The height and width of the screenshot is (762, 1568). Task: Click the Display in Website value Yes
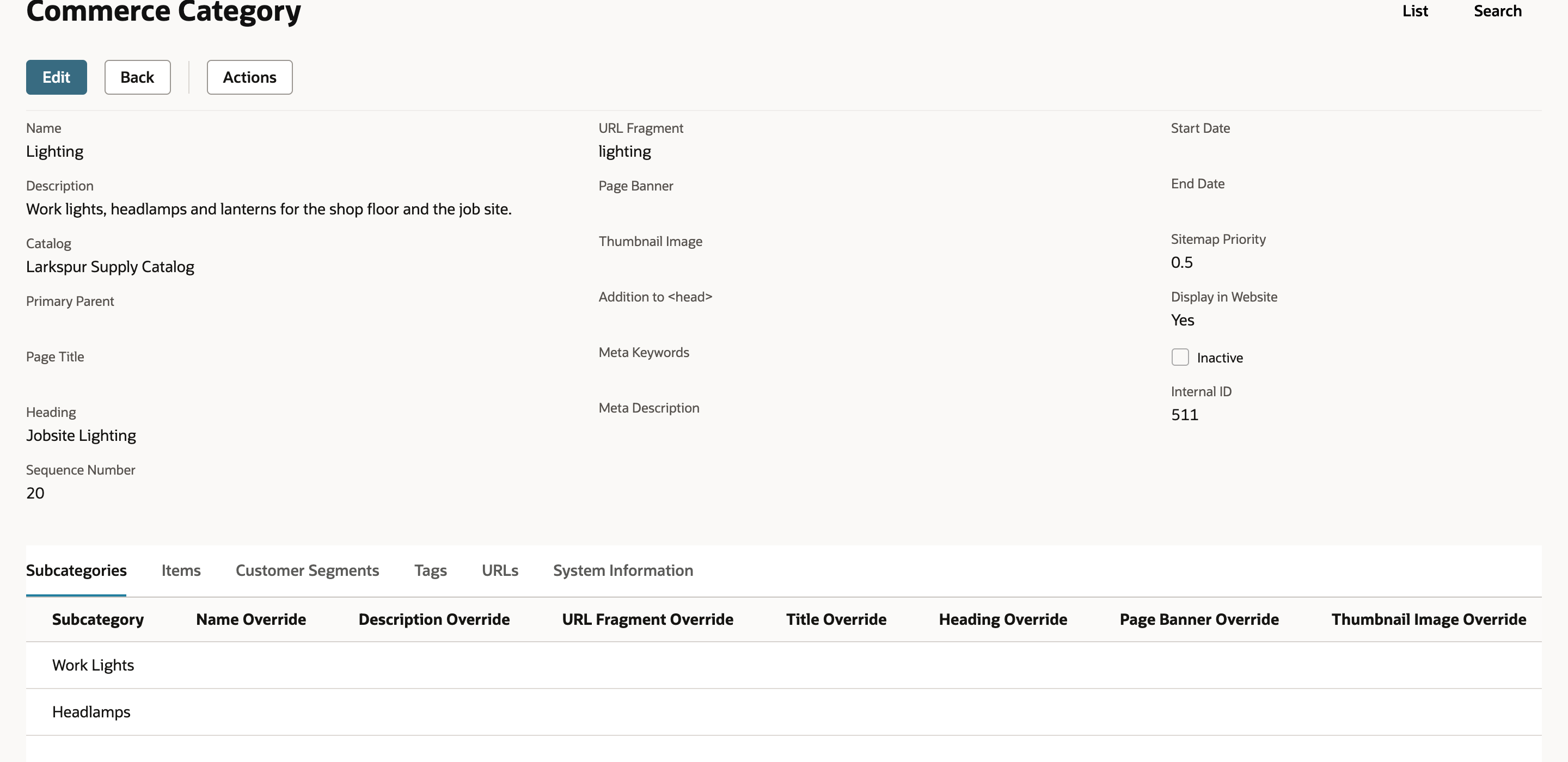coord(1182,320)
